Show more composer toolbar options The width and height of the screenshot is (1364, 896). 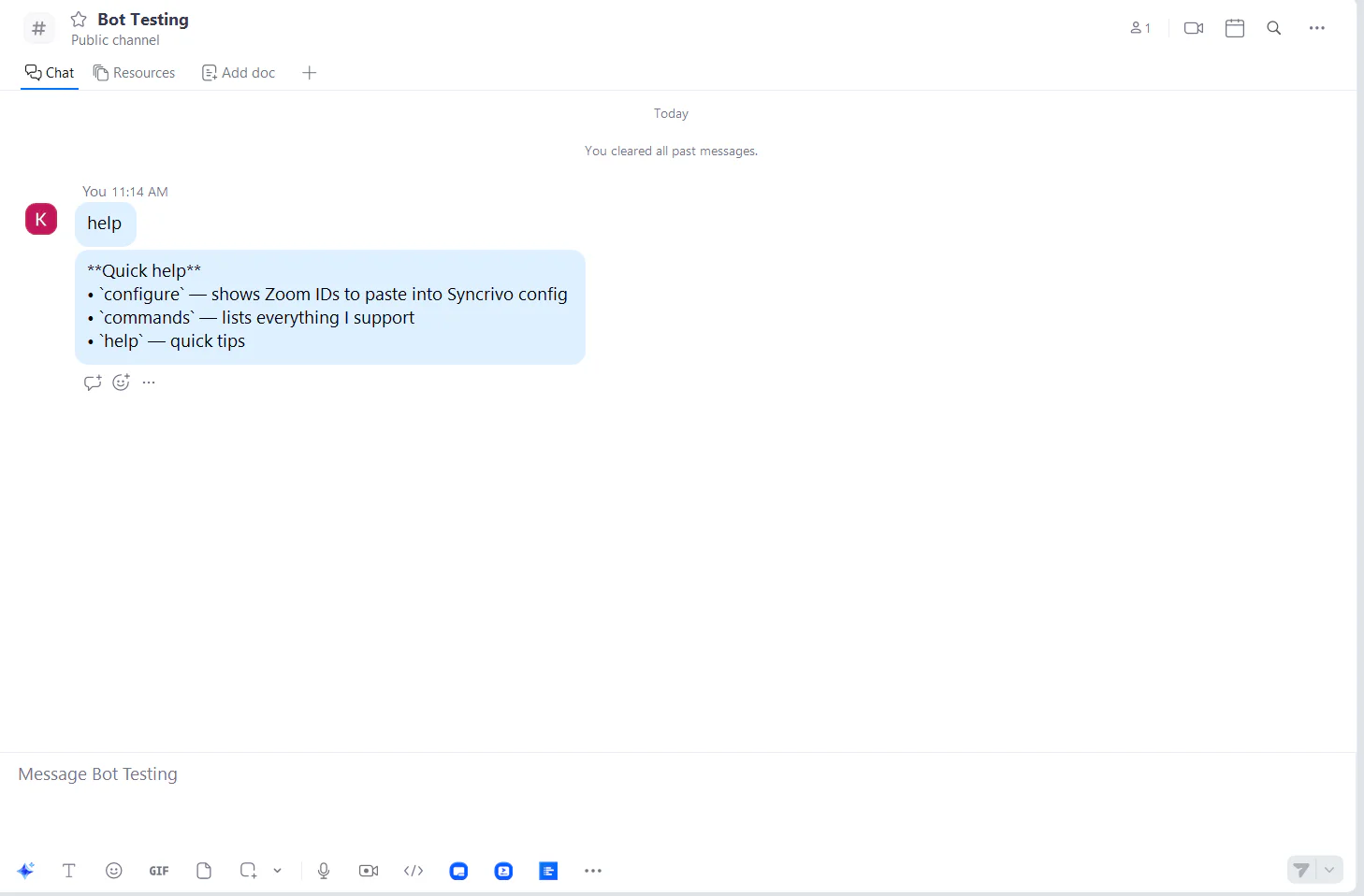pyautogui.click(x=593, y=871)
